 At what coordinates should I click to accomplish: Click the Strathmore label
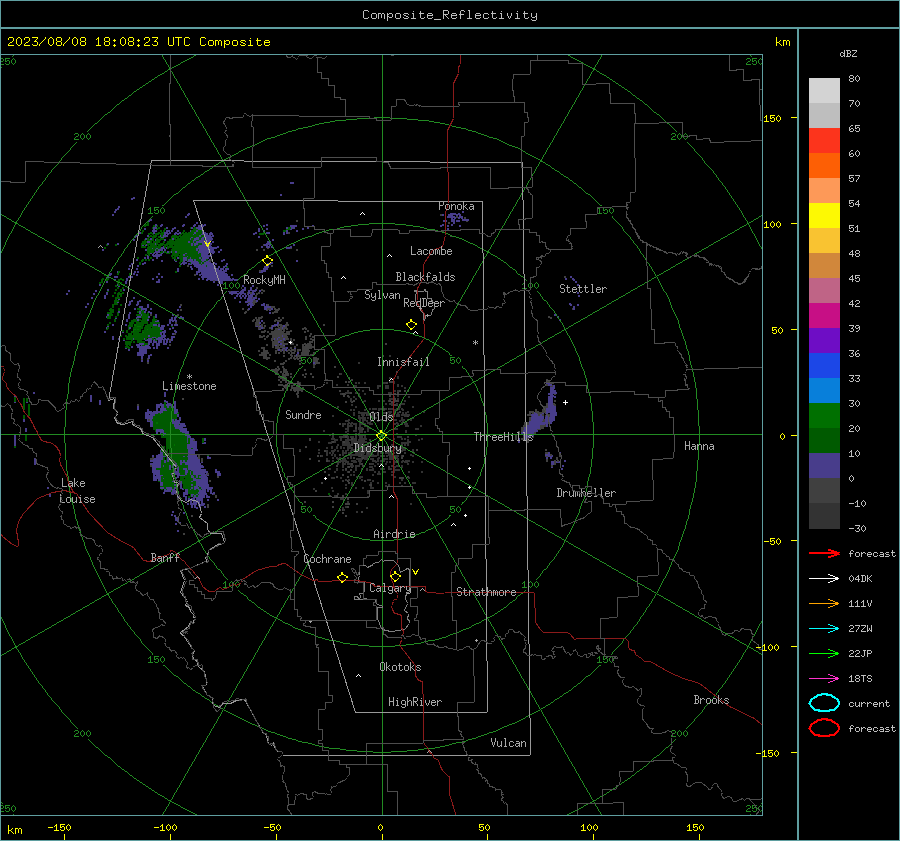pyautogui.click(x=486, y=592)
